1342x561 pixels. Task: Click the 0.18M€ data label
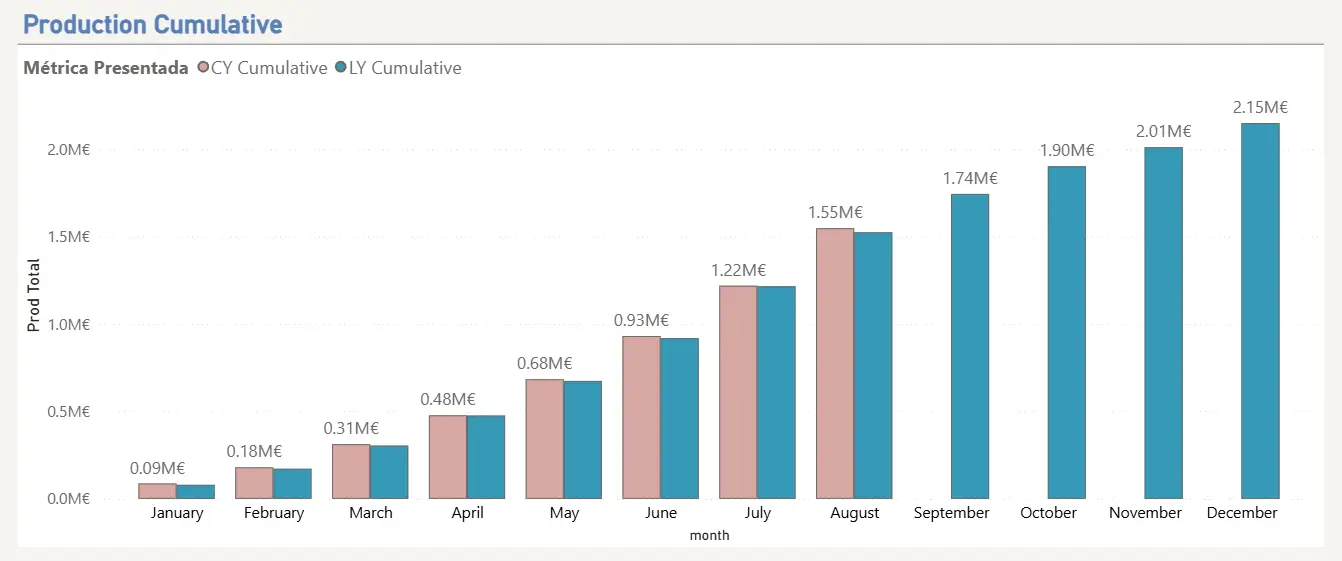[254, 451]
